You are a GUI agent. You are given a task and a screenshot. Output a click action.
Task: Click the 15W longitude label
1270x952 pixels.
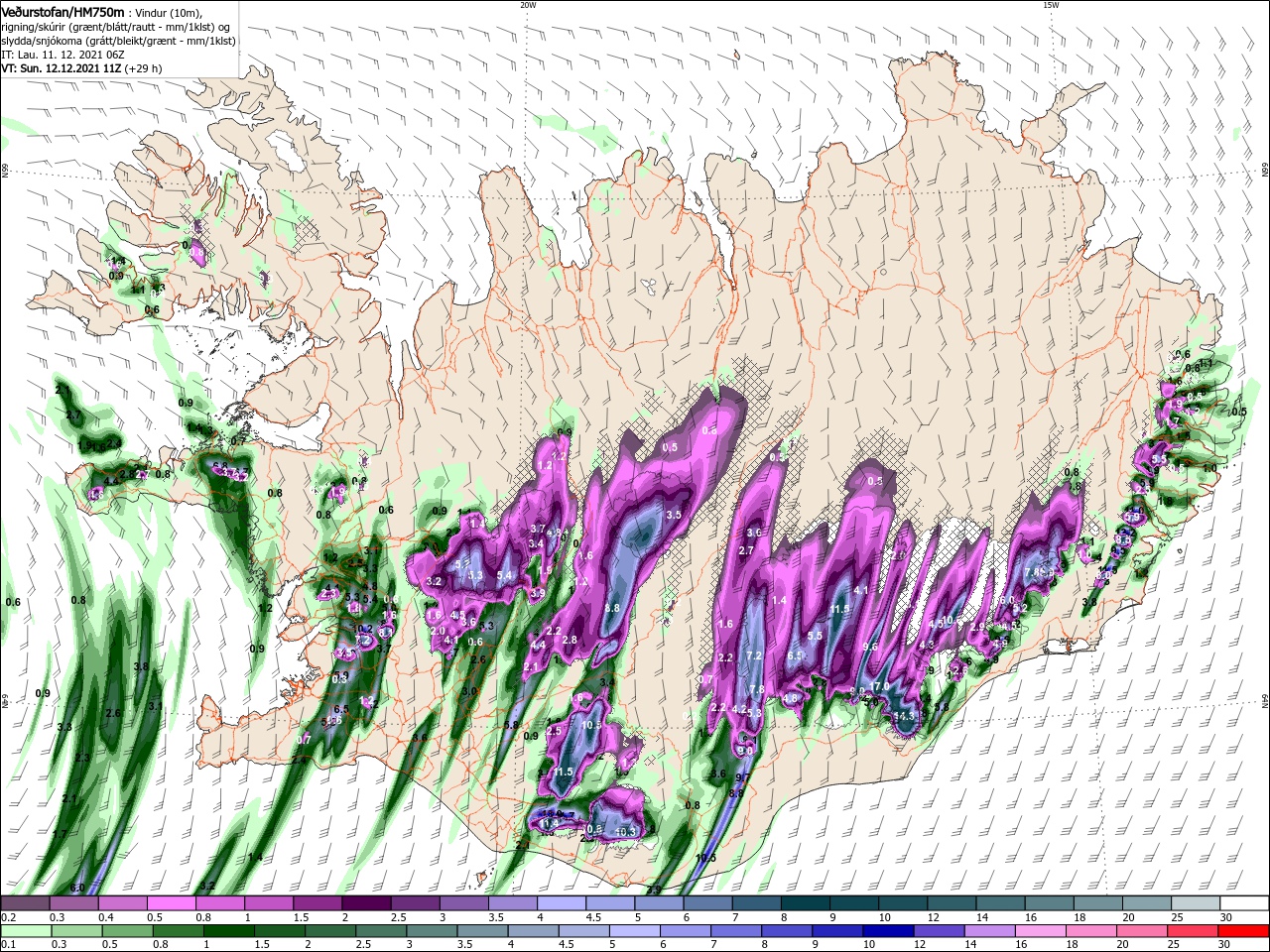click(x=1051, y=5)
